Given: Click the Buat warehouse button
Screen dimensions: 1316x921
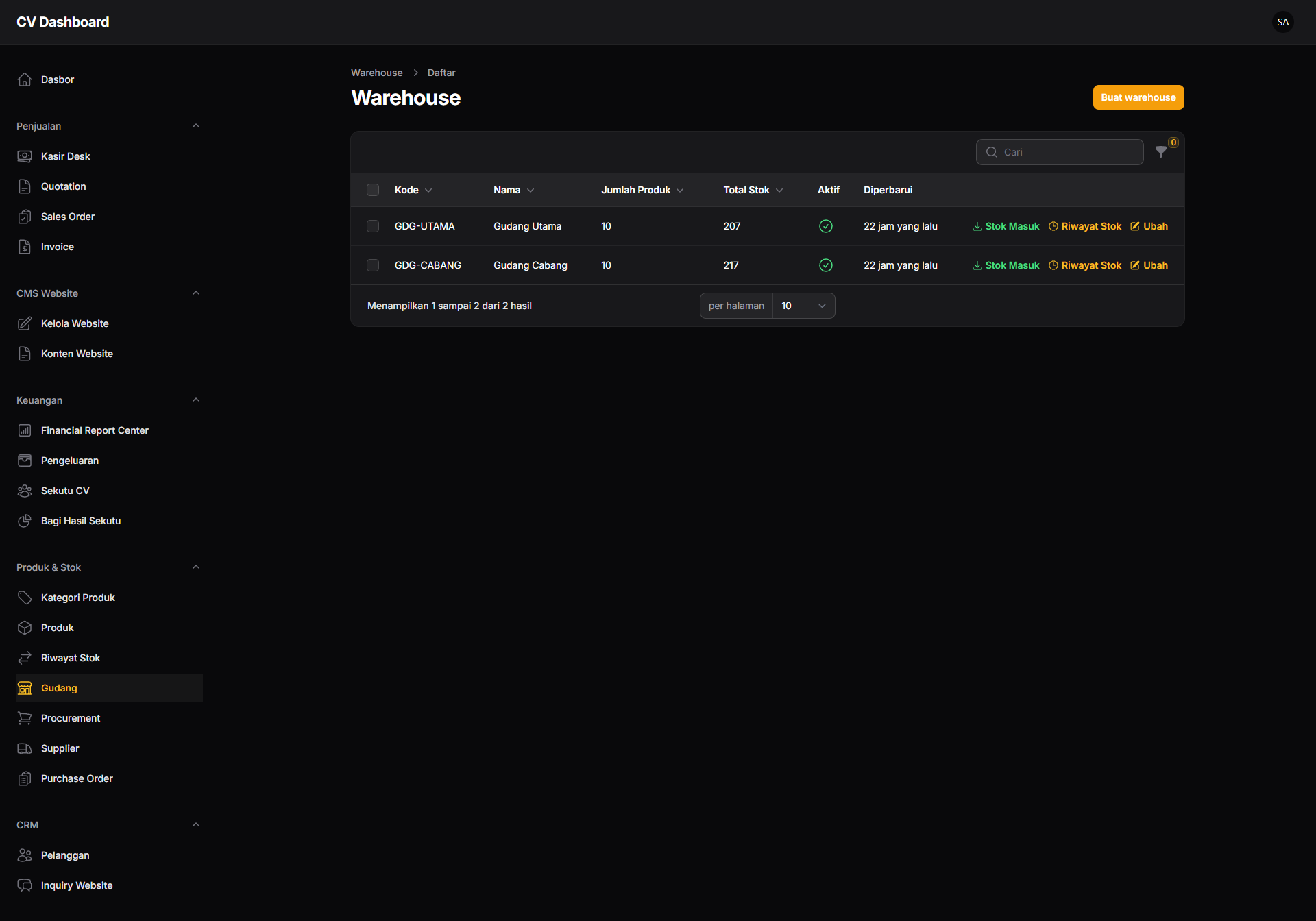Looking at the screenshot, I should pyautogui.click(x=1138, y=97).
